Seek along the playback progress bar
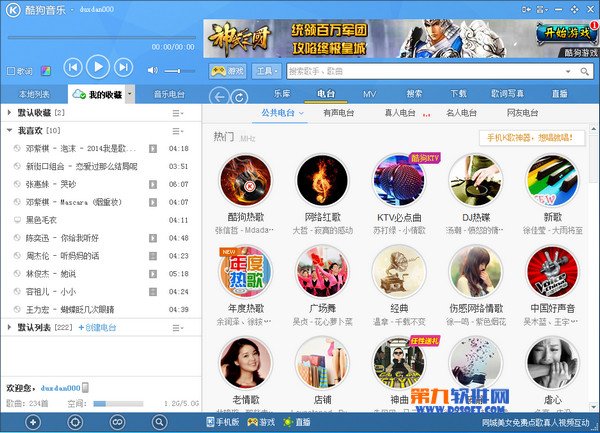 pyautogui.click(x=101, y=37)
